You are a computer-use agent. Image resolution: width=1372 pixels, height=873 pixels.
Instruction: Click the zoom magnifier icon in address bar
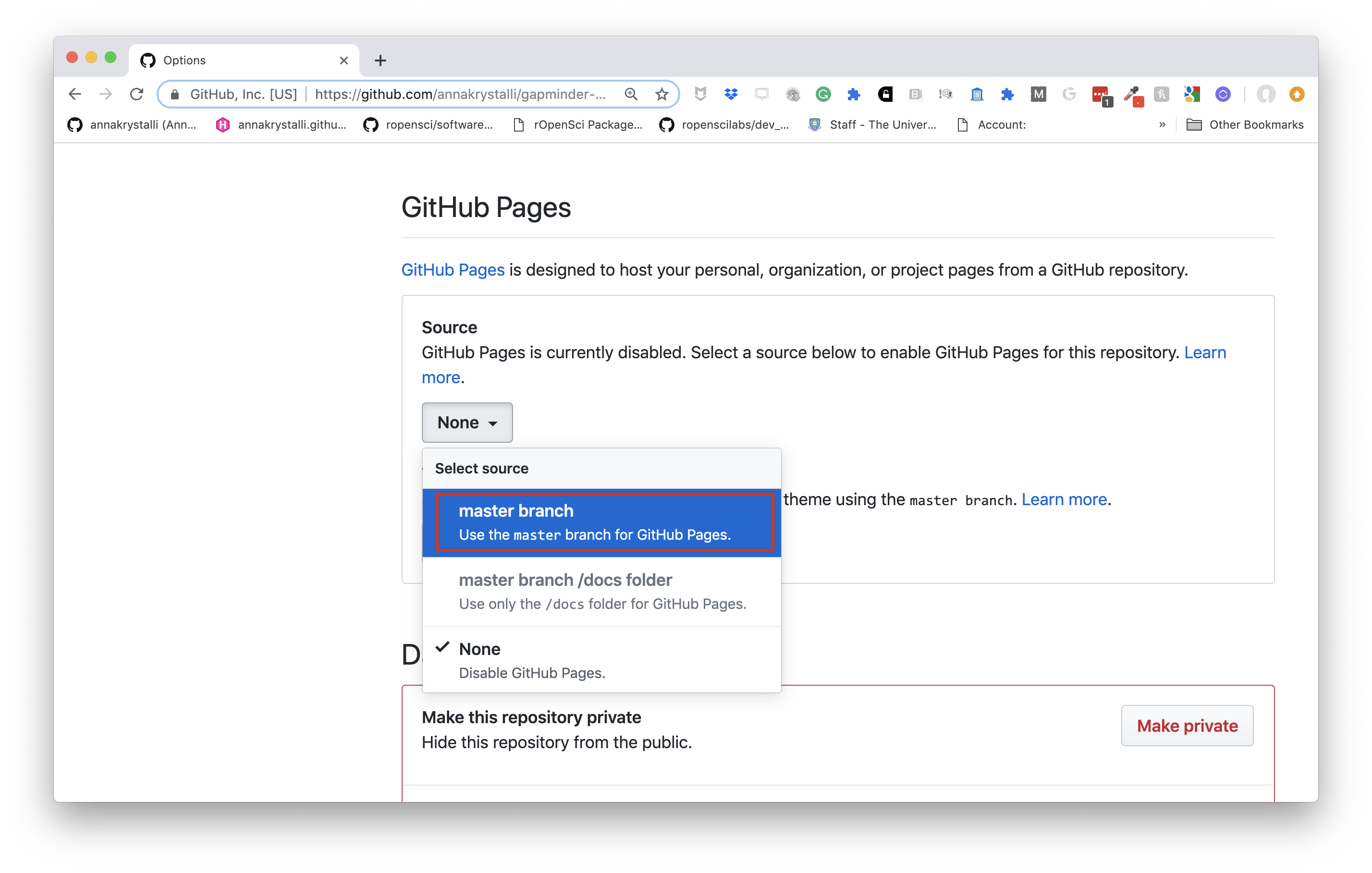631,94
